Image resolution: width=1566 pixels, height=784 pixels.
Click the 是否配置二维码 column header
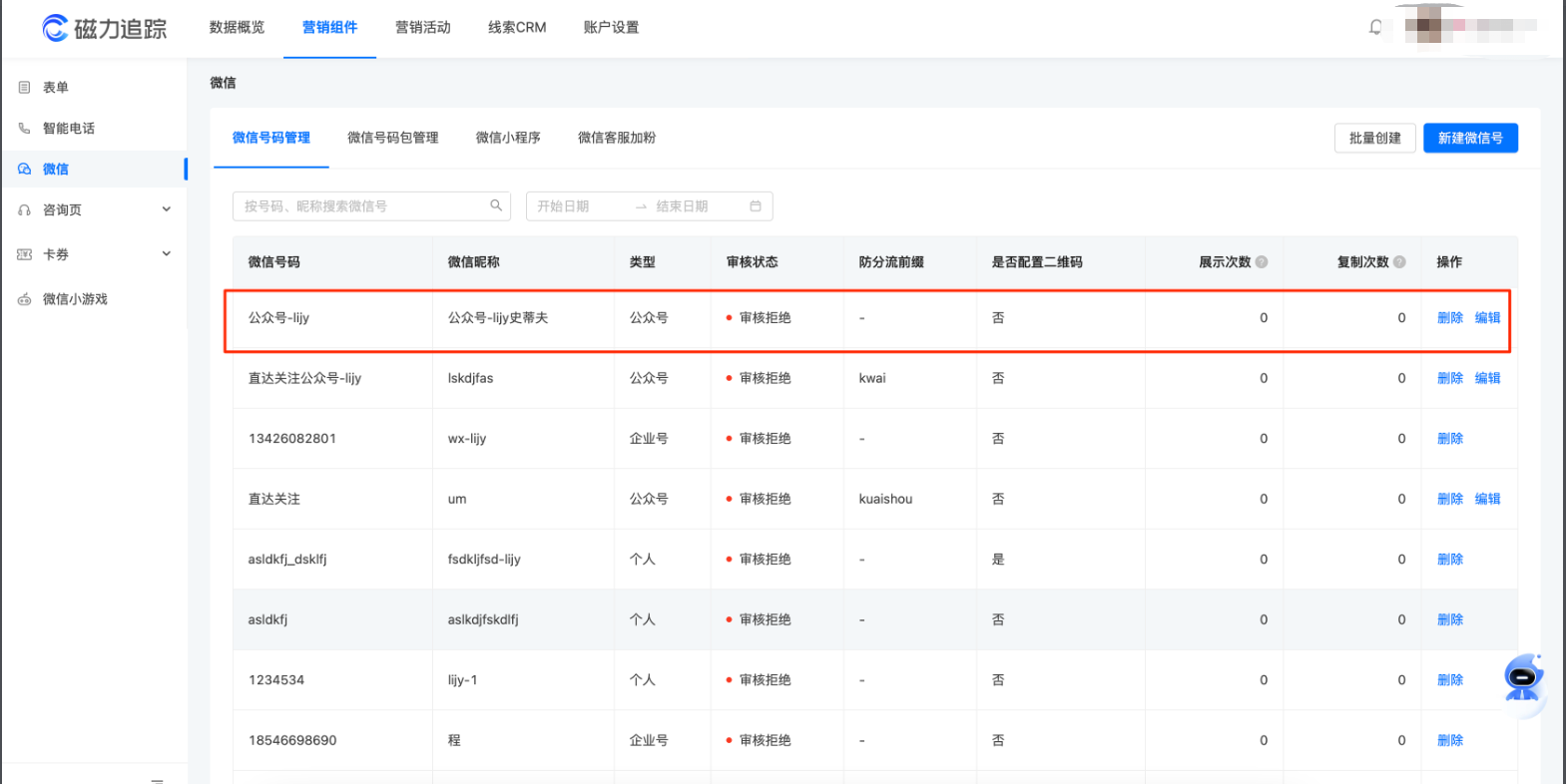1036,262
